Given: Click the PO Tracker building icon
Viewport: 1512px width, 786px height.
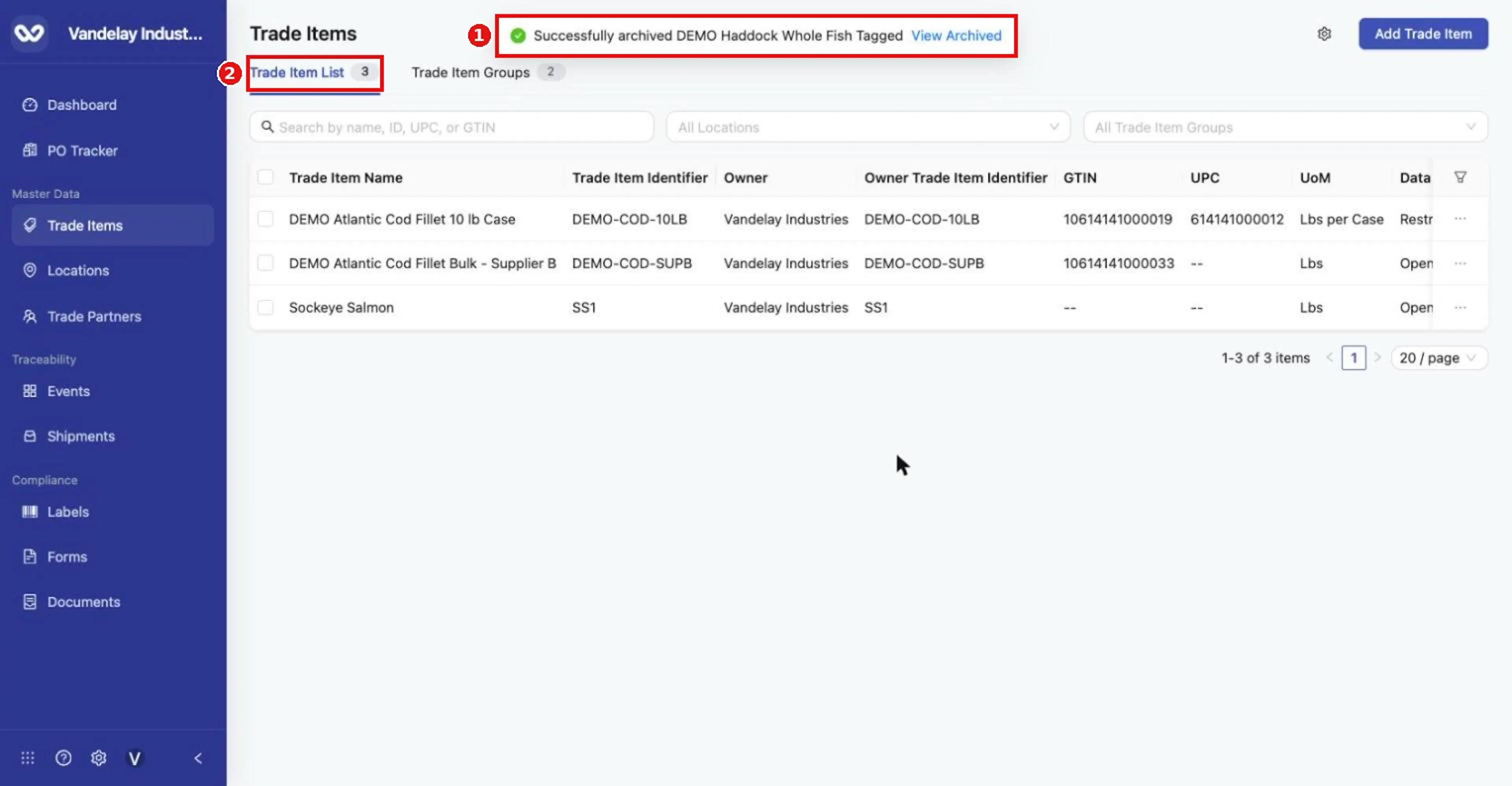Looking at the screenshot, I should coord(30,150).
